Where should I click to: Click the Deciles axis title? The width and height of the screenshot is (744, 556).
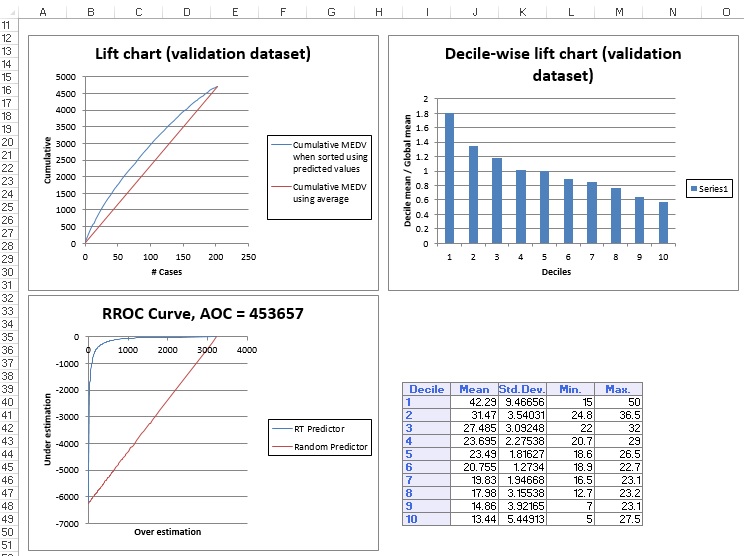tap(556, 271)
